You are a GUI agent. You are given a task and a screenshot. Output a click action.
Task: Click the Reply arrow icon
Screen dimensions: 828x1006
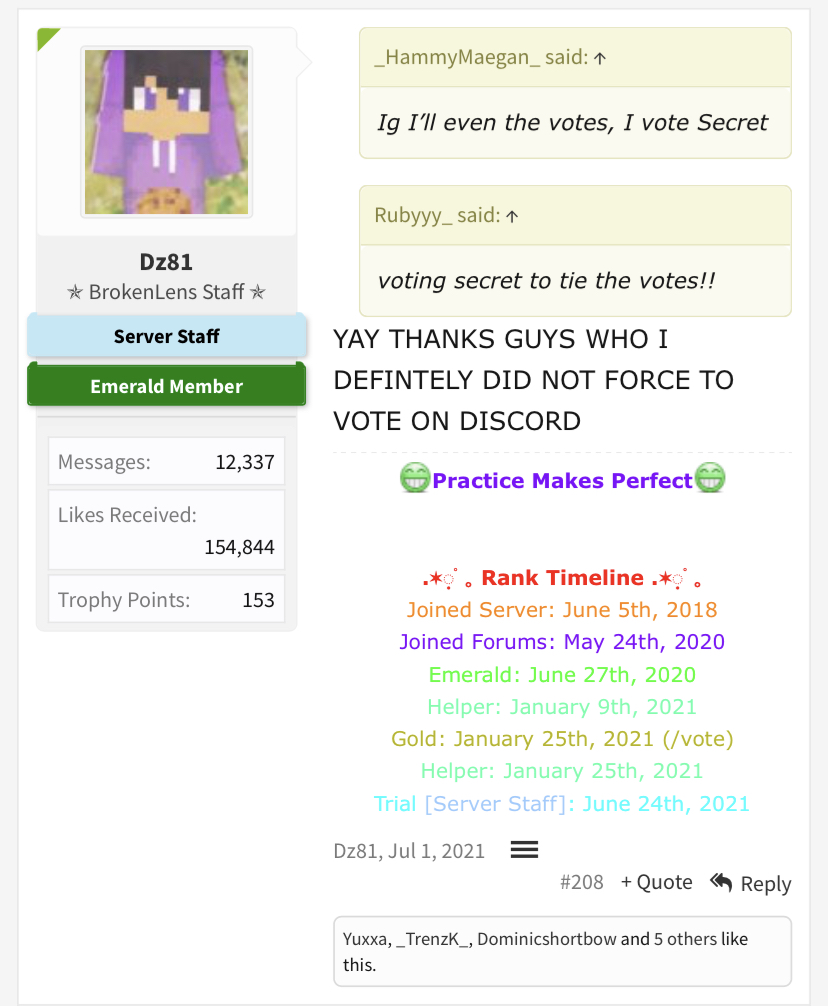(x=721, y=882)
